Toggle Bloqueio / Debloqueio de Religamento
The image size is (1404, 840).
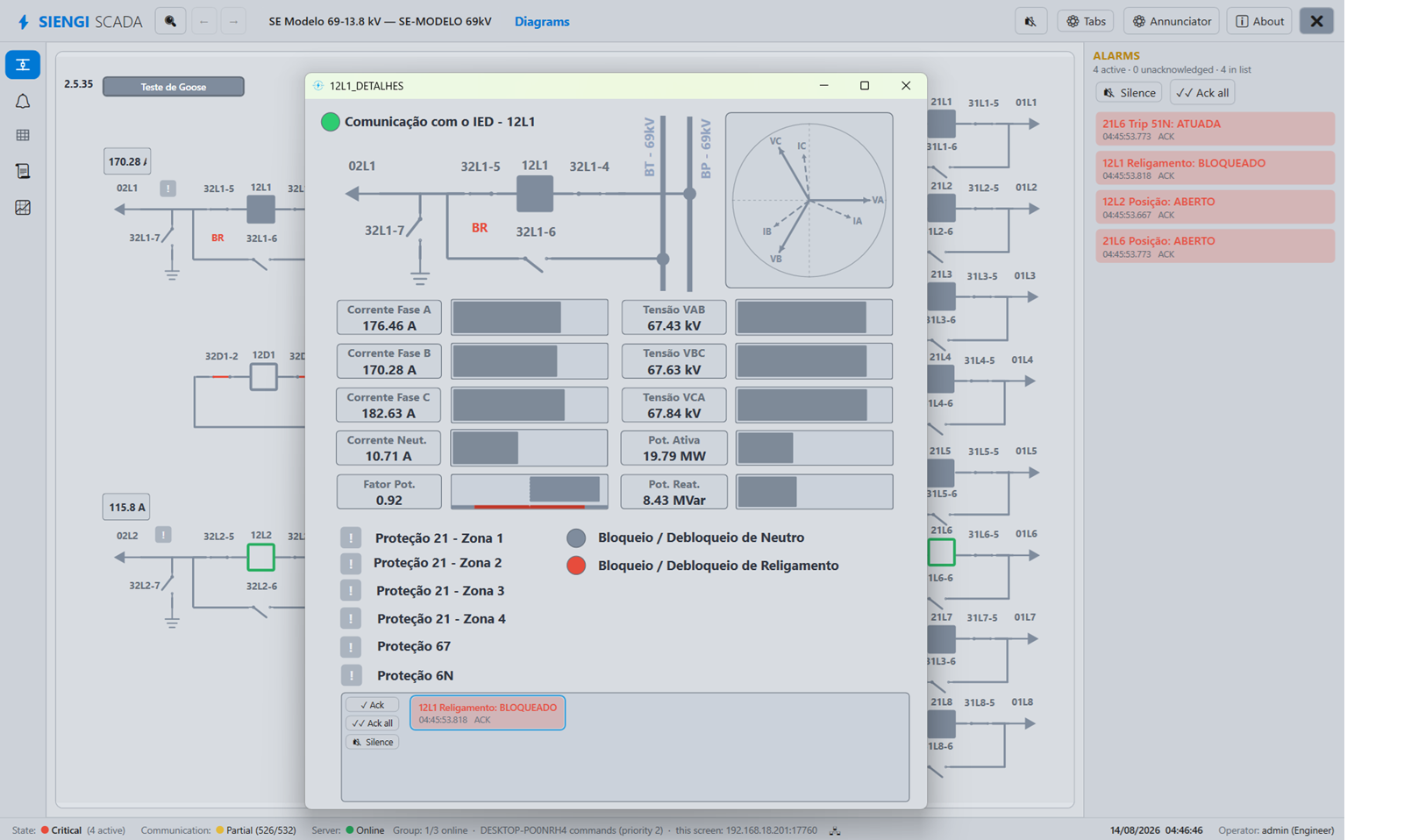(576, 566)
